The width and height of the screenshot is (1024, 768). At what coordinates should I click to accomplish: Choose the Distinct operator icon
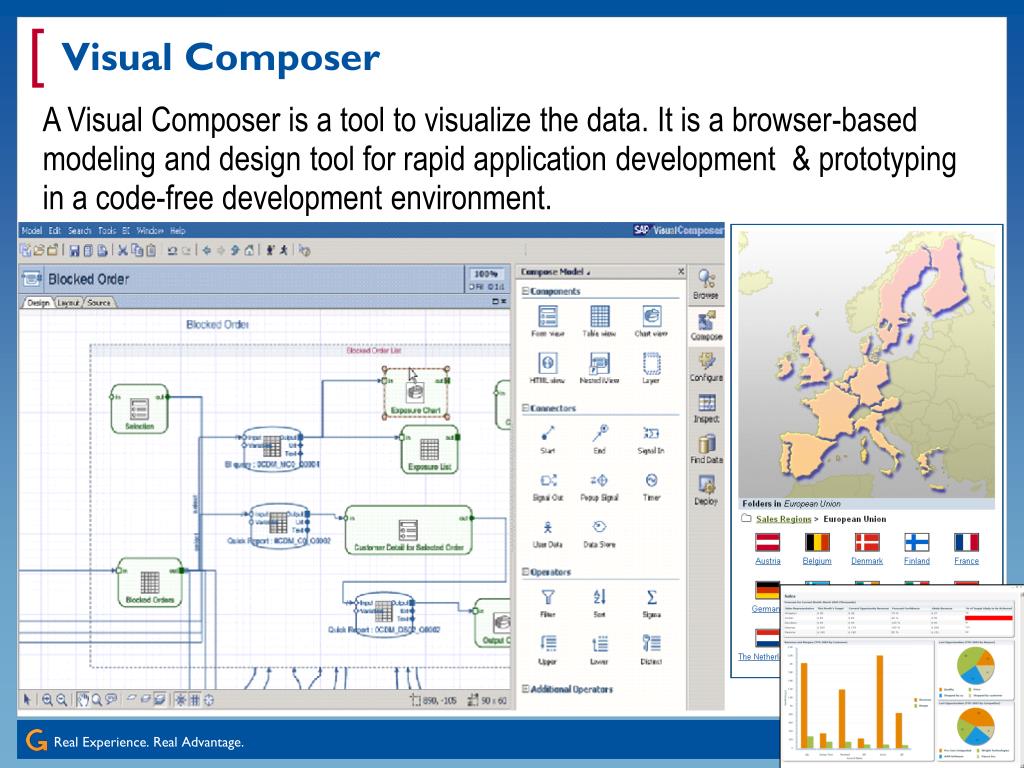click(651, 644)
